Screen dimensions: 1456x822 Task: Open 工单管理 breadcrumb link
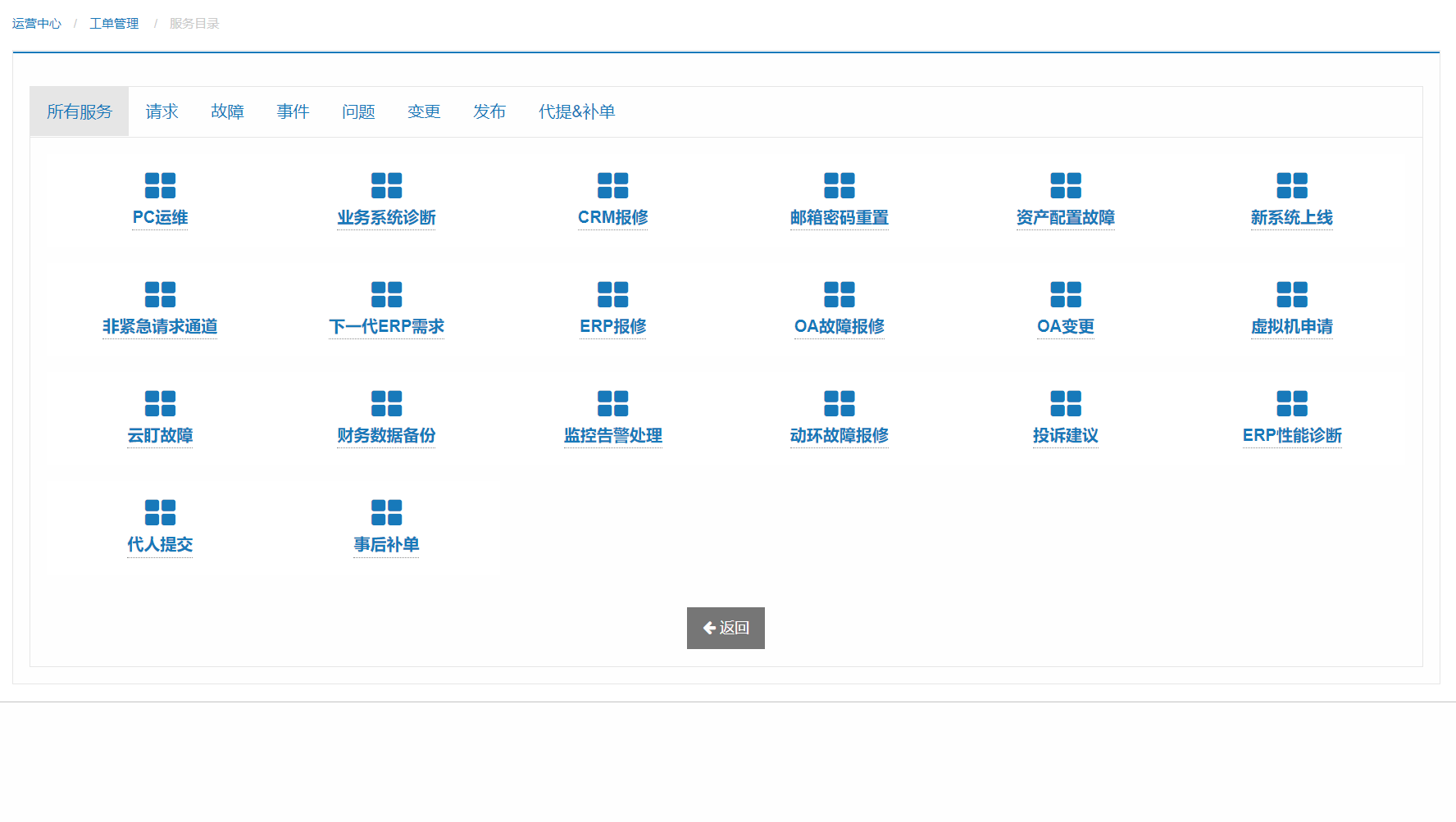click(114, 24)
